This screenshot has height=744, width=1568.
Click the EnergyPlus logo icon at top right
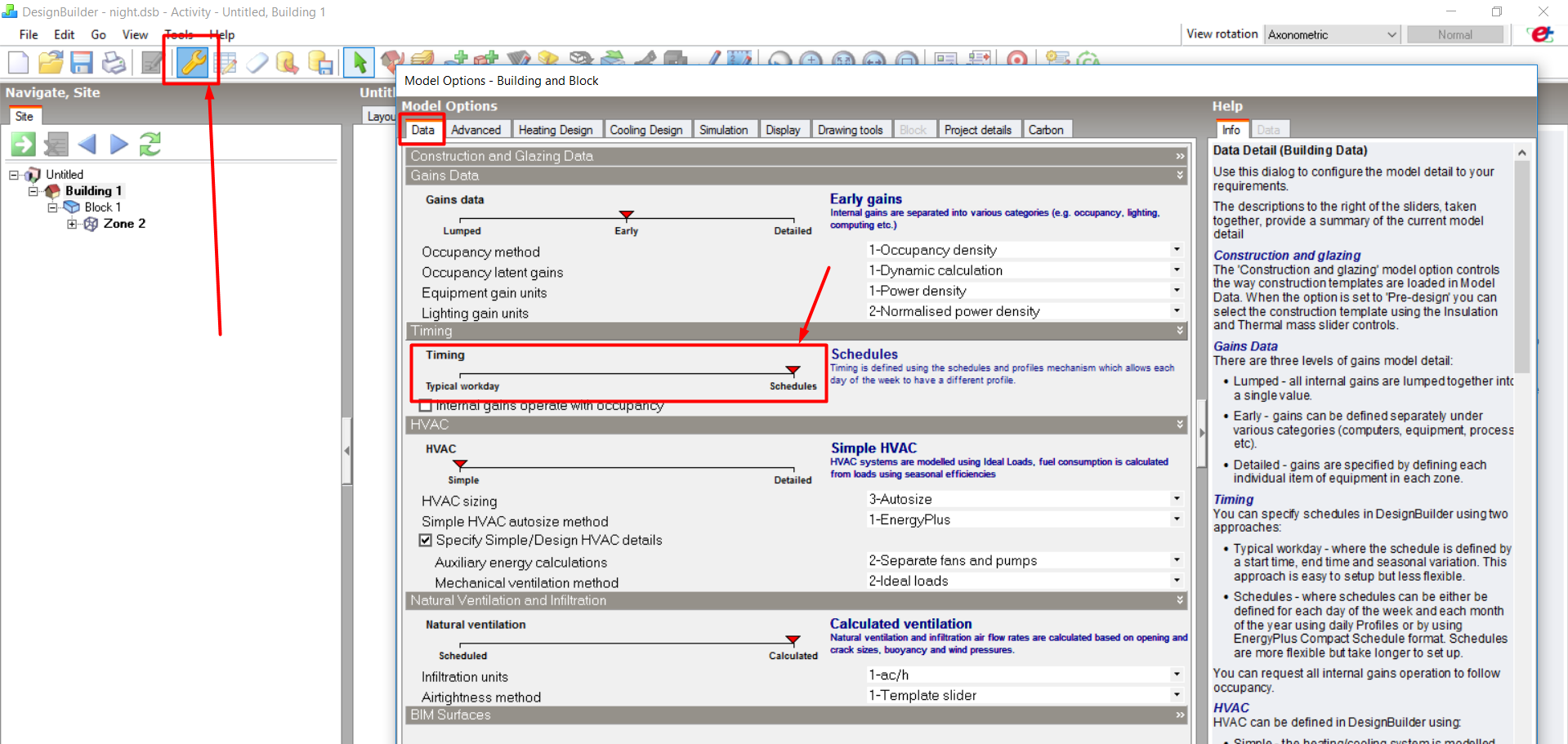[x=1541, y=34]
